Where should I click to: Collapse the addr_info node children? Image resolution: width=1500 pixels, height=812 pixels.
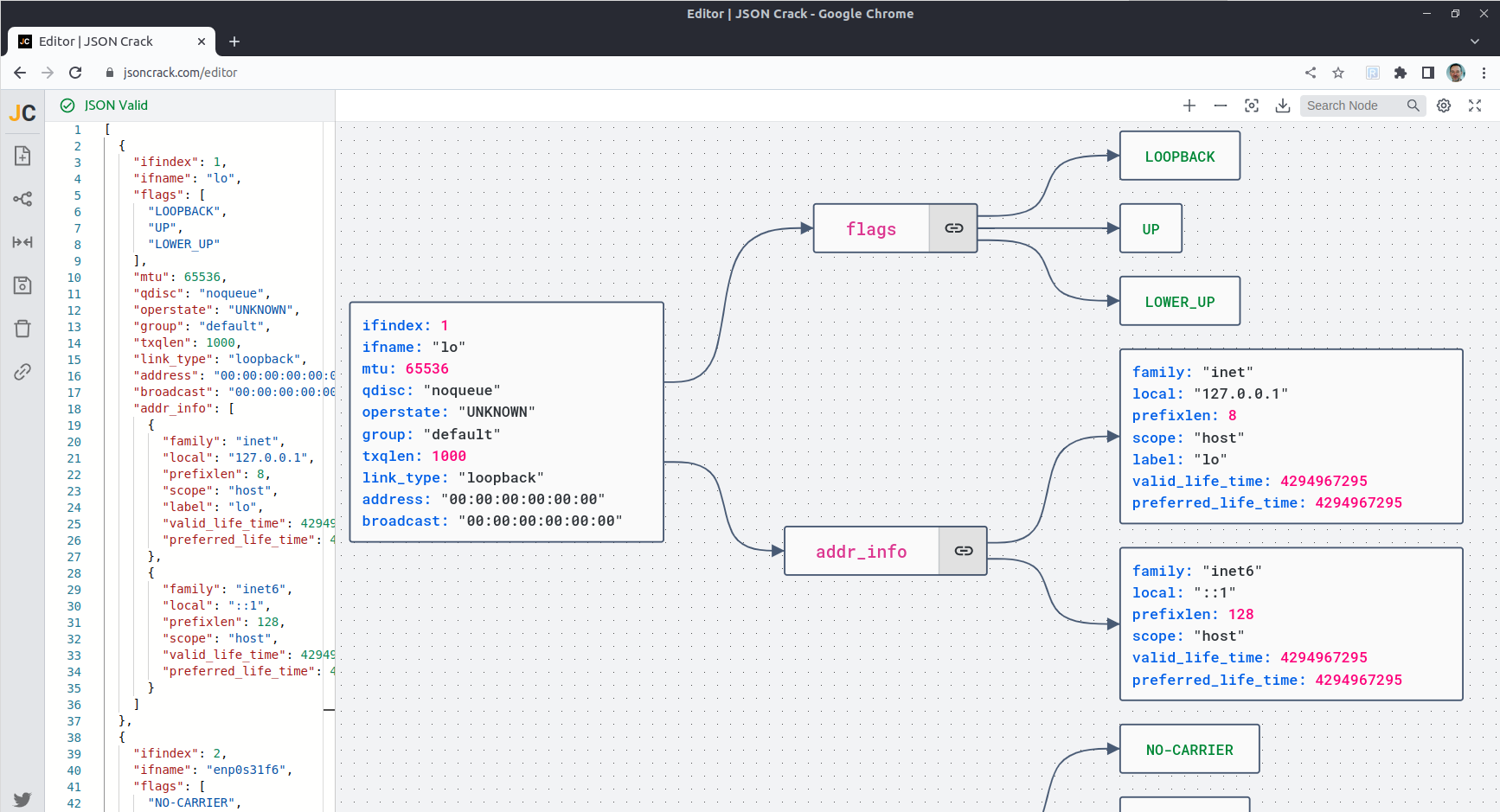pyautogui.click(x=963, y=551)
